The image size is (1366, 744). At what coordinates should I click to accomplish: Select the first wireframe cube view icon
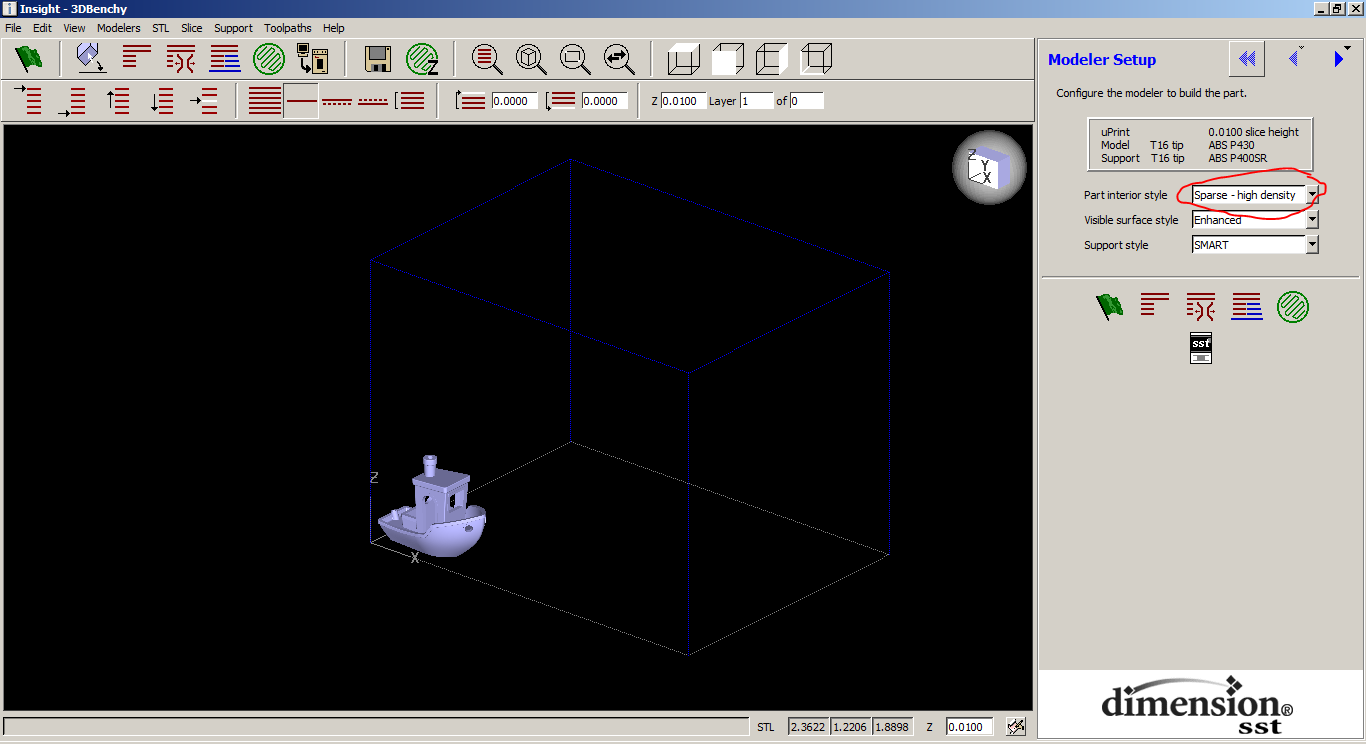684,59
